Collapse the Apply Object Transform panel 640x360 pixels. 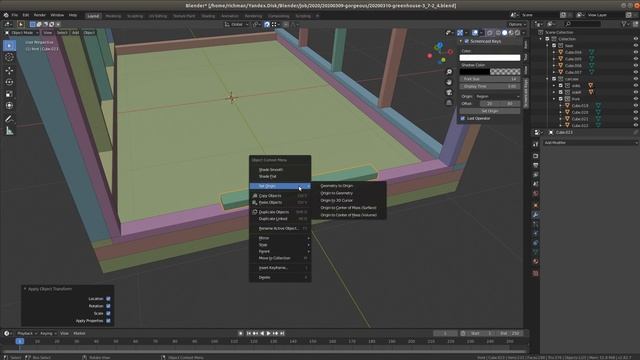(25, 289)
